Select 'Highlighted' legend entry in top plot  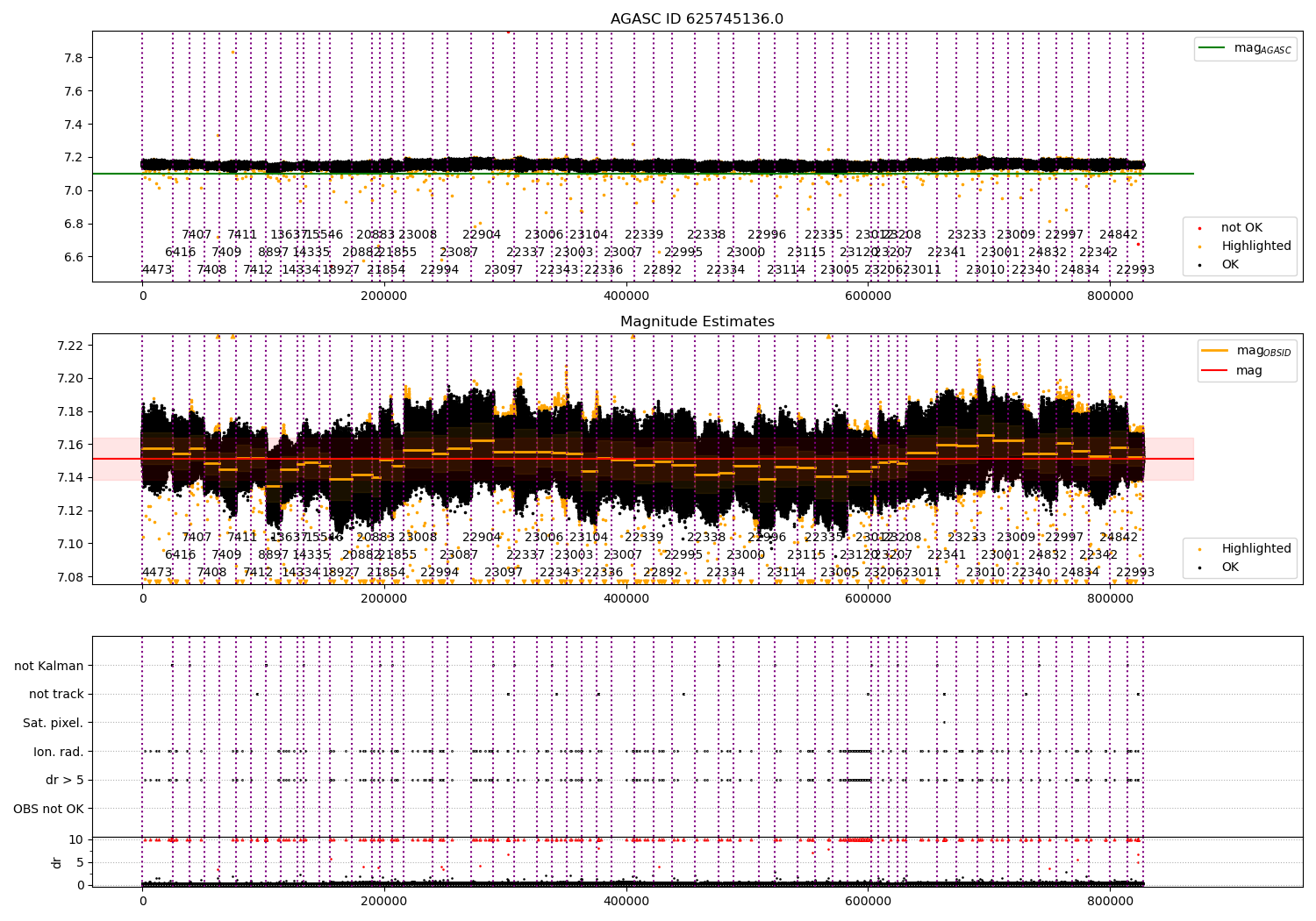[x=1256, y=246]
